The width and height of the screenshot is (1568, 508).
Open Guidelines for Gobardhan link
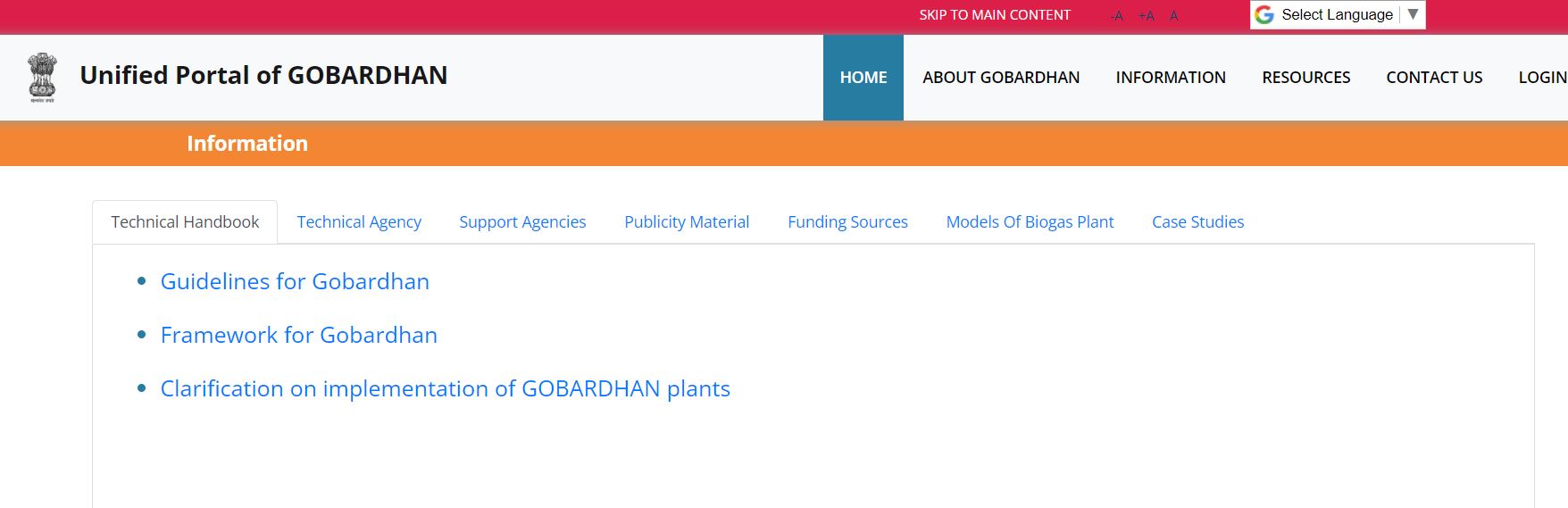pyautogui.click(x=295, y=281)
